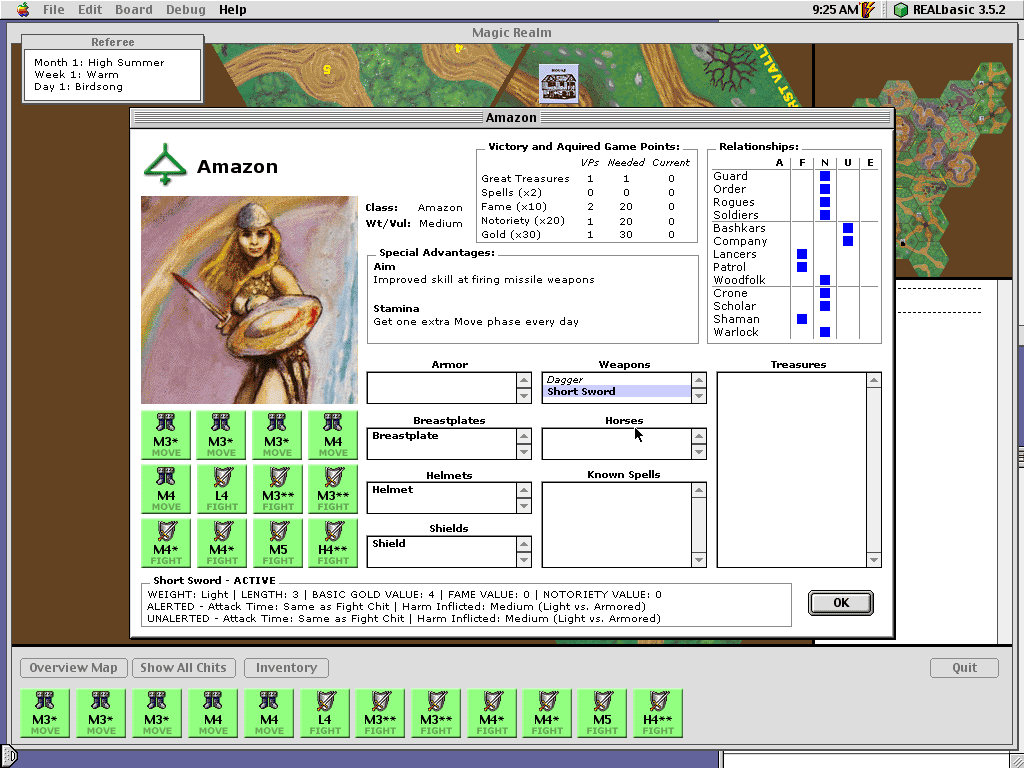Open the Edit menu
The height and width of the screenshot is (768, 1024).
pos(89,10)
